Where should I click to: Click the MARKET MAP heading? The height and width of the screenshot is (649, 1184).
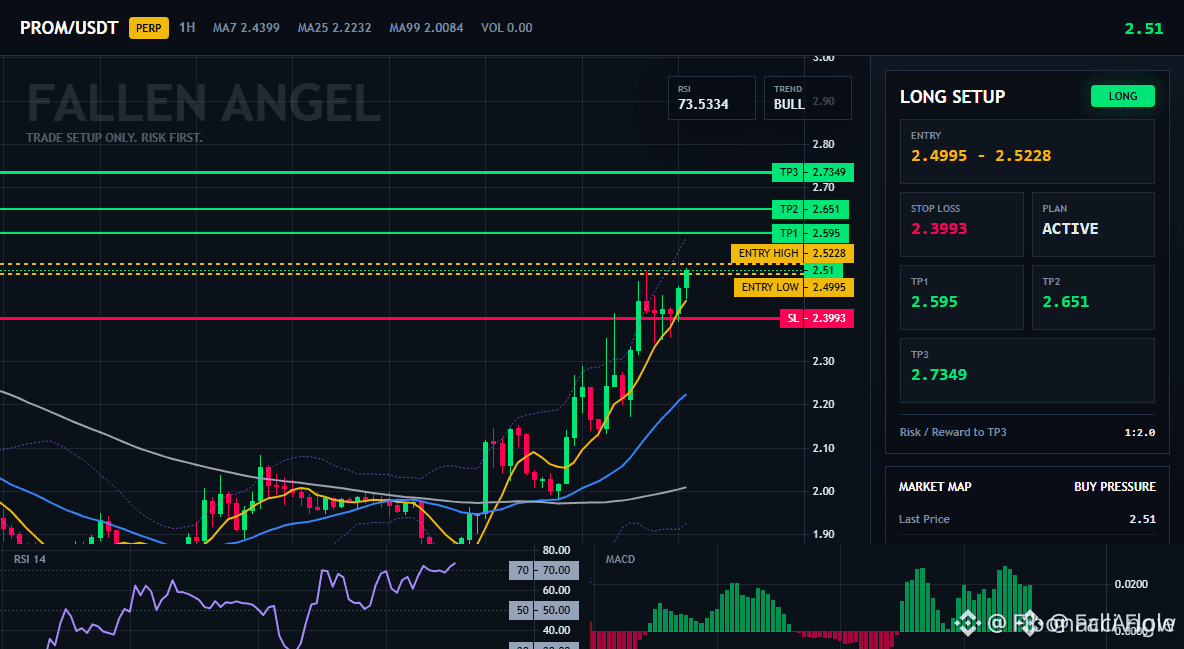[935, 487]
